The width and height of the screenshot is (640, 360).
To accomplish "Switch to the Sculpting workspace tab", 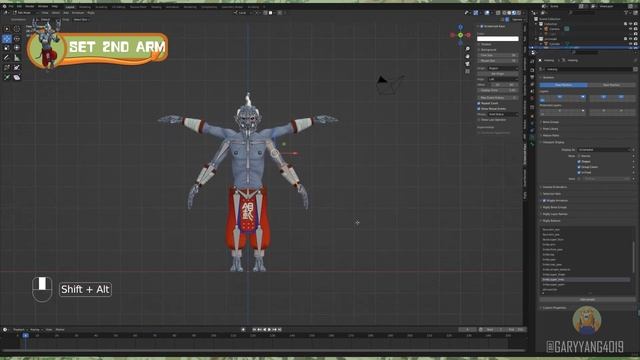I will (101, 7).
